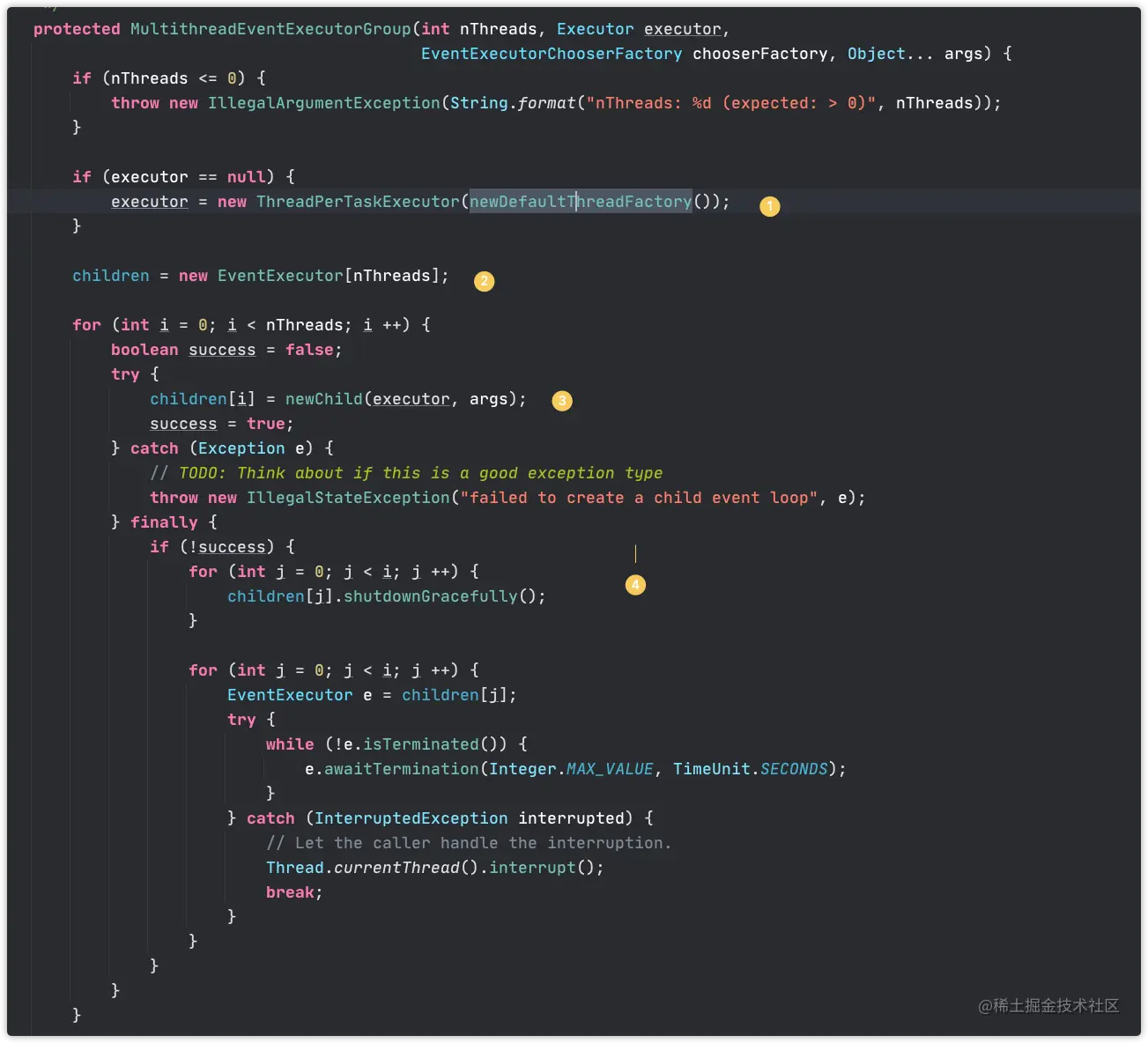Select the EventExecutorChooserFactory type name
The height and width of the screenshot is (1043, 1148).
[552, 54]
